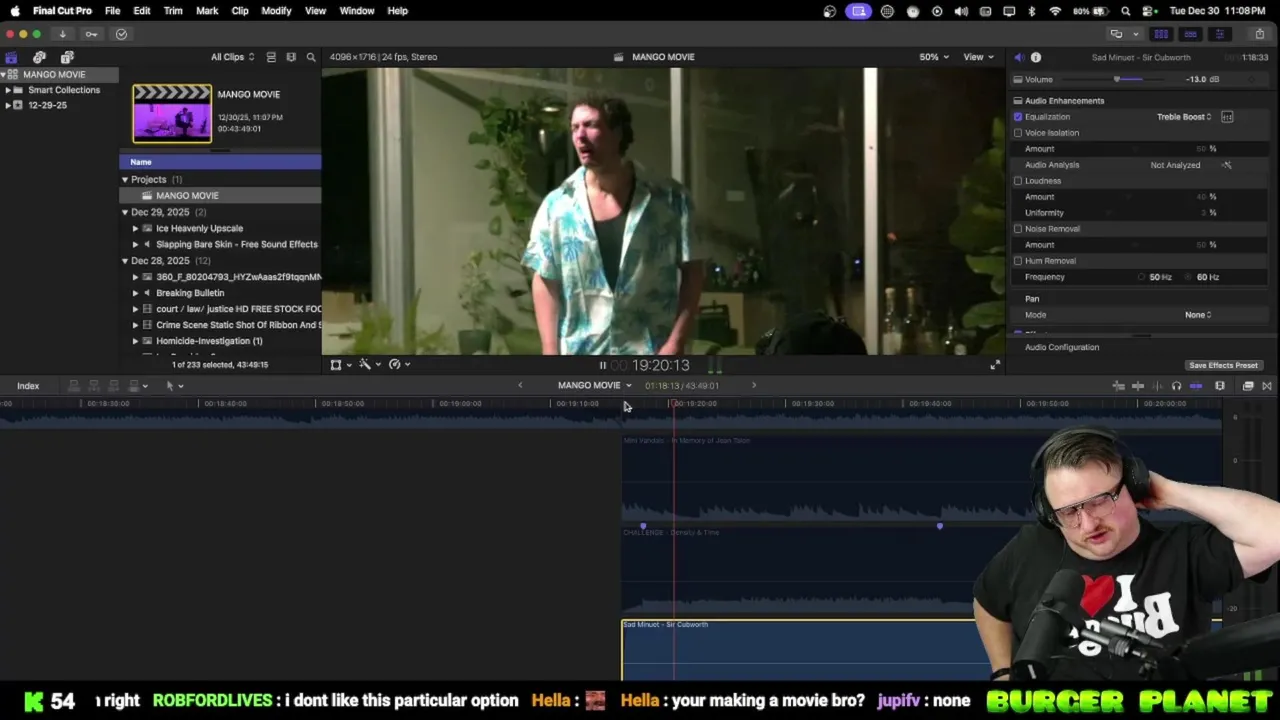Expand the 12-29-25 event
1280x720 pixels.
(x=8, y=105)
